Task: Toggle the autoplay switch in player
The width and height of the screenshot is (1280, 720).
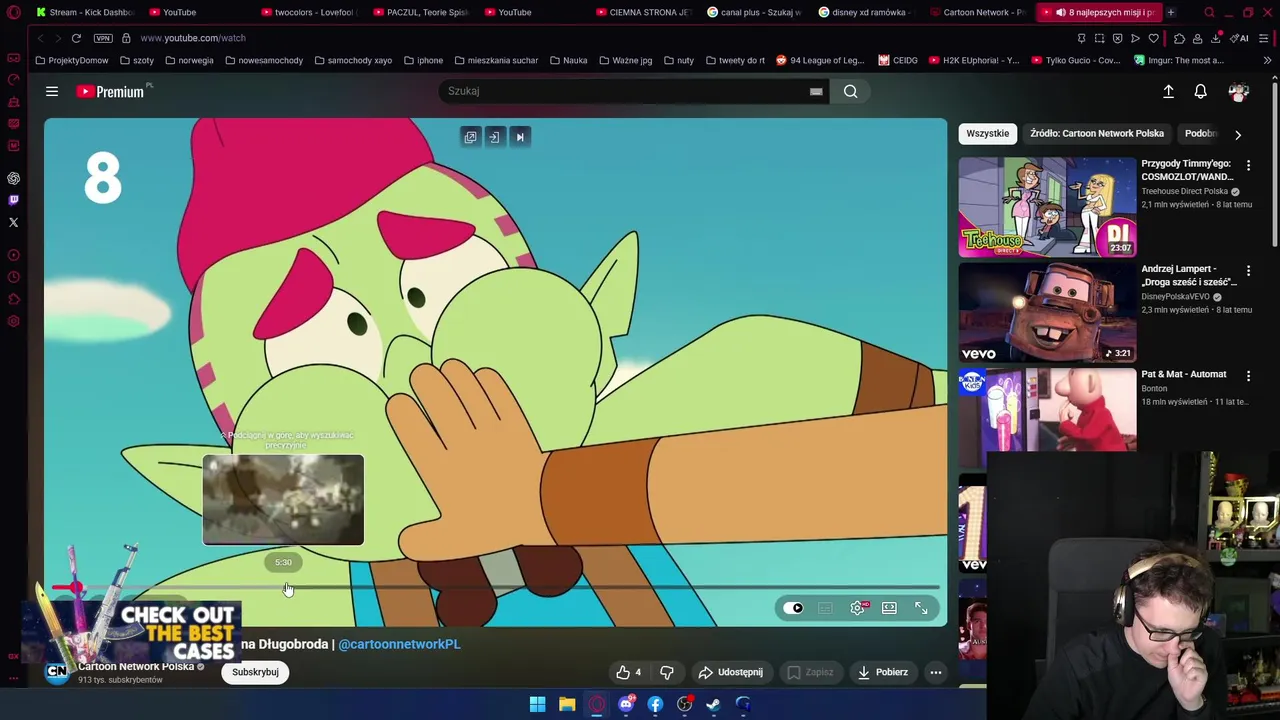Action: pos(794,608)
